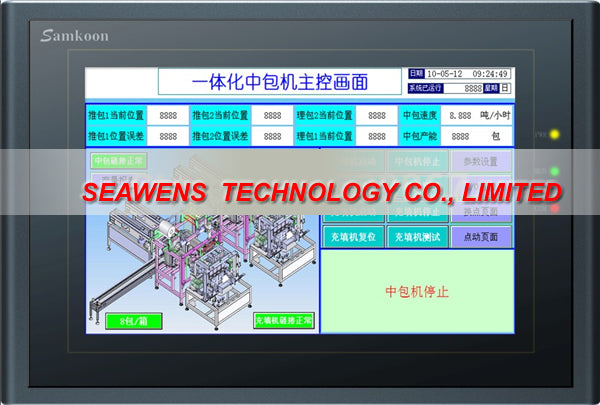
Task: Click the 中包链路正常 indicator above the machine
Action: [x=118, y=160]
